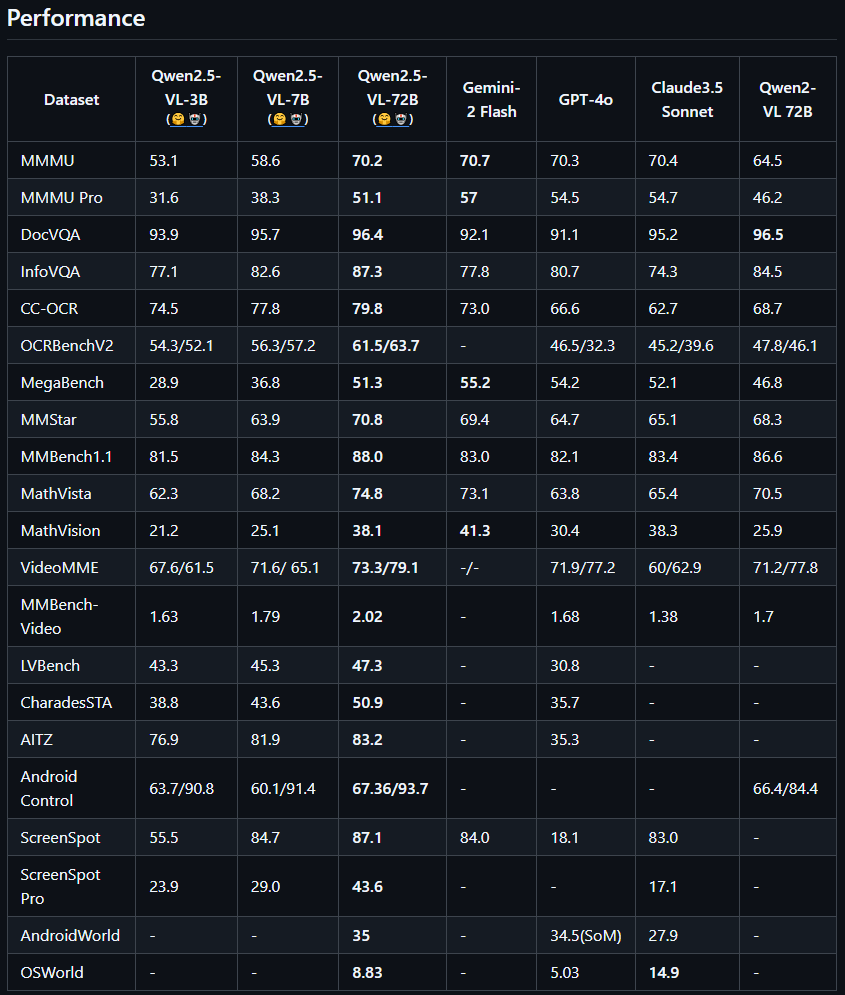Open the Hugging Face emoji link under Qwen2.5-VL-3B
Image resolution: width=845 pixels, height=995 pixels.
(x=178, y=119)
